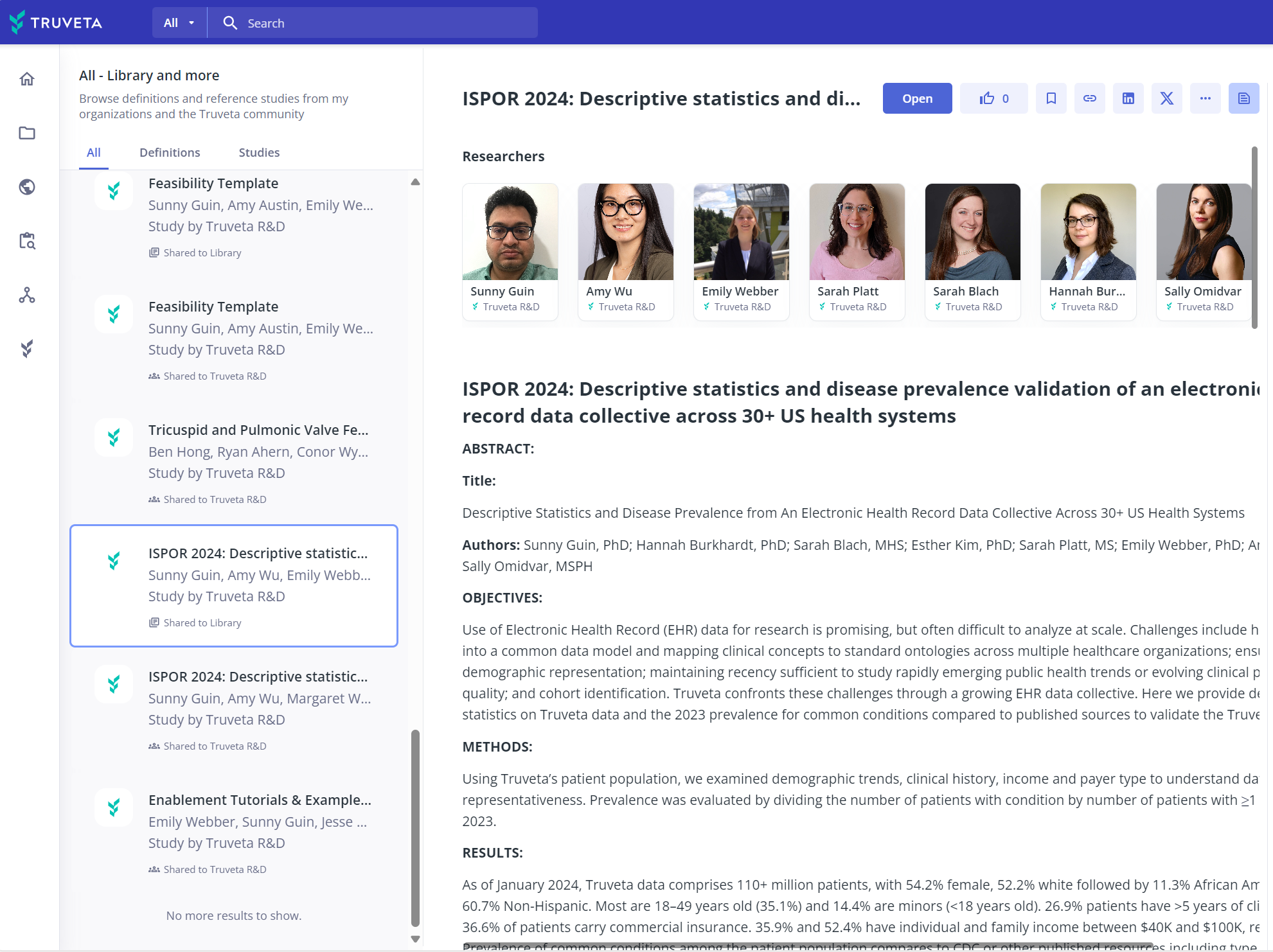
Task: Switch to the Definitions tab
Action: tap(170, 152)
